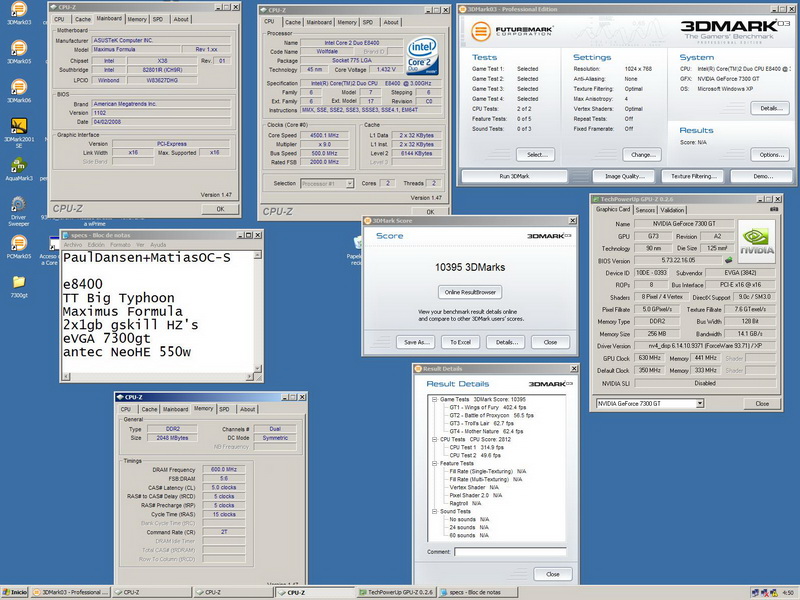800x600 pixels.
Task: Click the Comment input field in Result Details
Action: (510, 552)
